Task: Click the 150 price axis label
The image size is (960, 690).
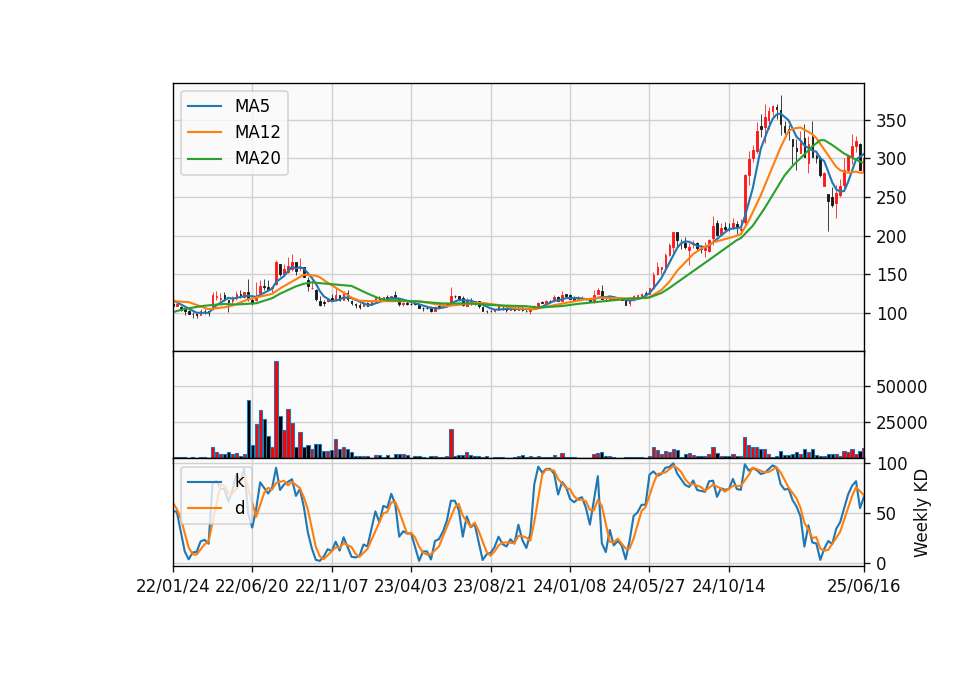Action: pos(891,275)
